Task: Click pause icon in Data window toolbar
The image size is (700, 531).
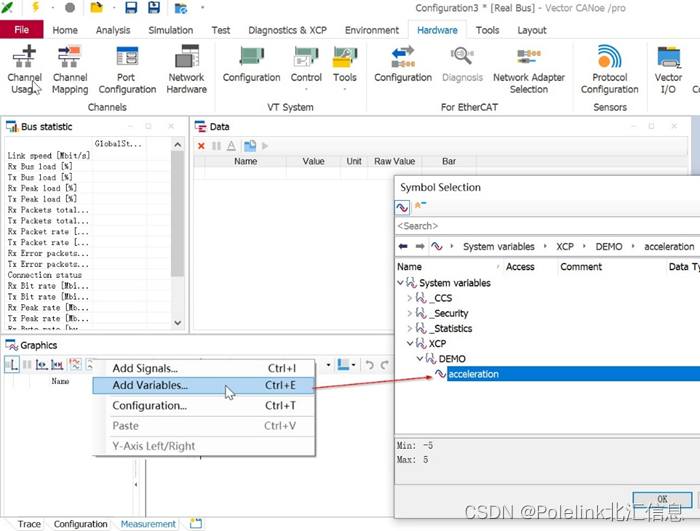Action: (217, 146)
